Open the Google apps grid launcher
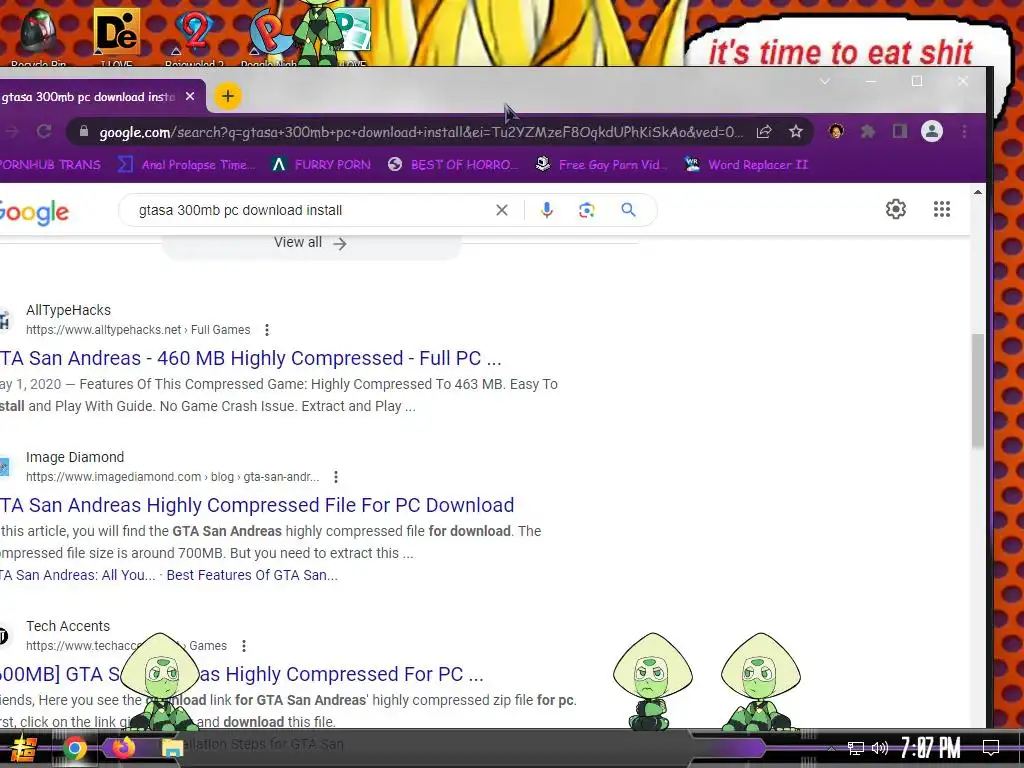 (x=942, y=209)
